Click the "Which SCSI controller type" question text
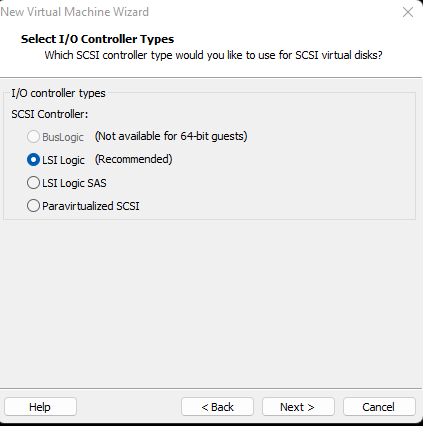The image size is (423, 426). (213, 55)
